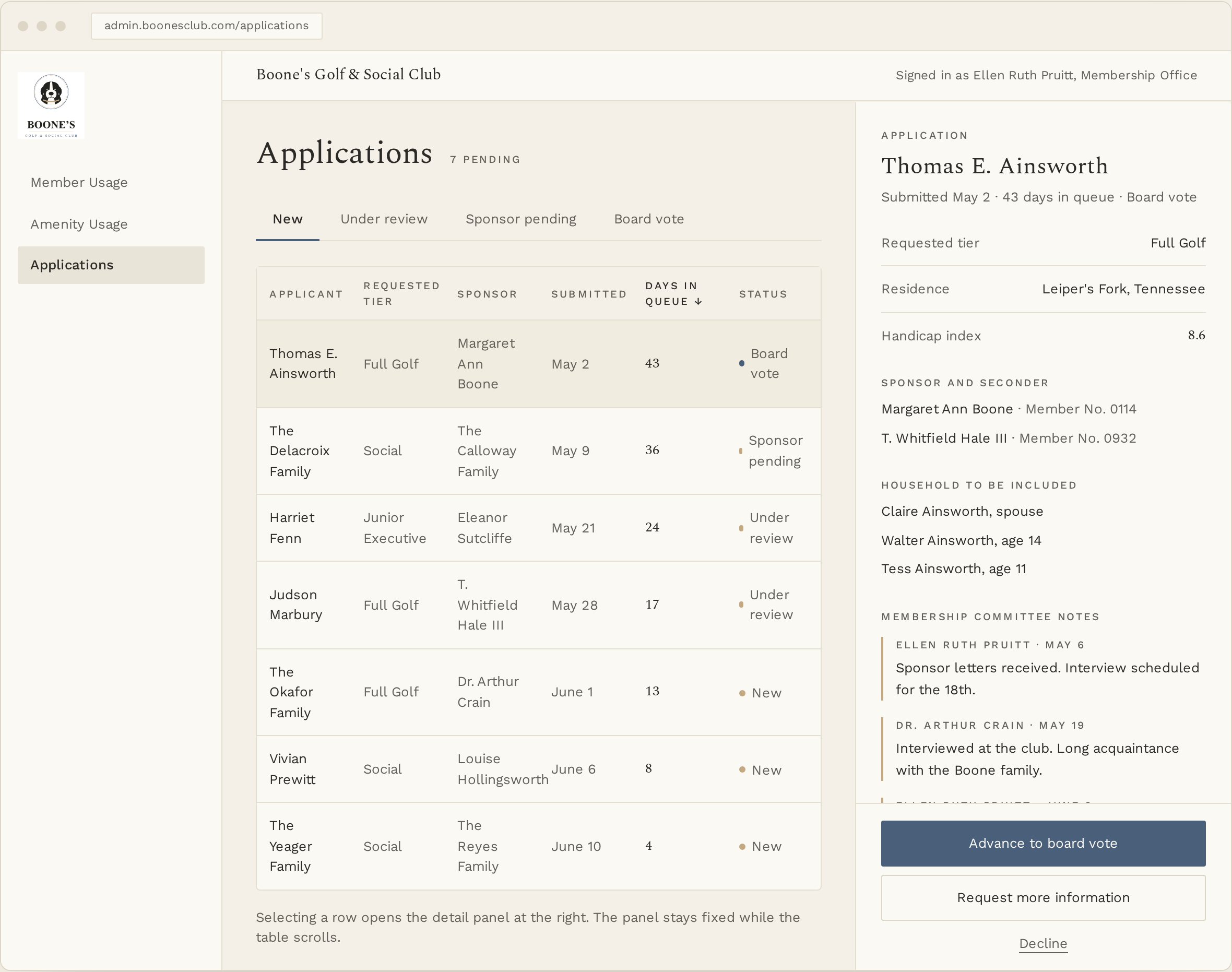The height and width of the screenshot is (972, 1232).
Task: Click Junior Executive tier cell
Action: point(395,528)
